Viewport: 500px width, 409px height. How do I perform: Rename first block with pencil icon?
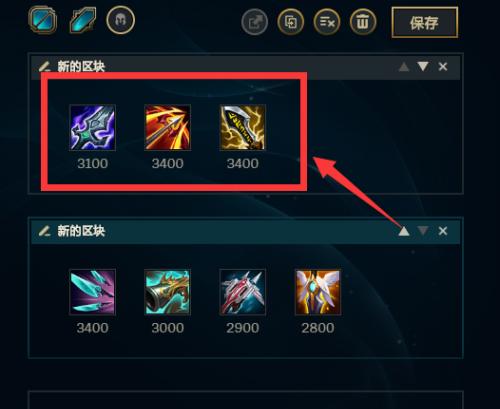pos(44,67)
